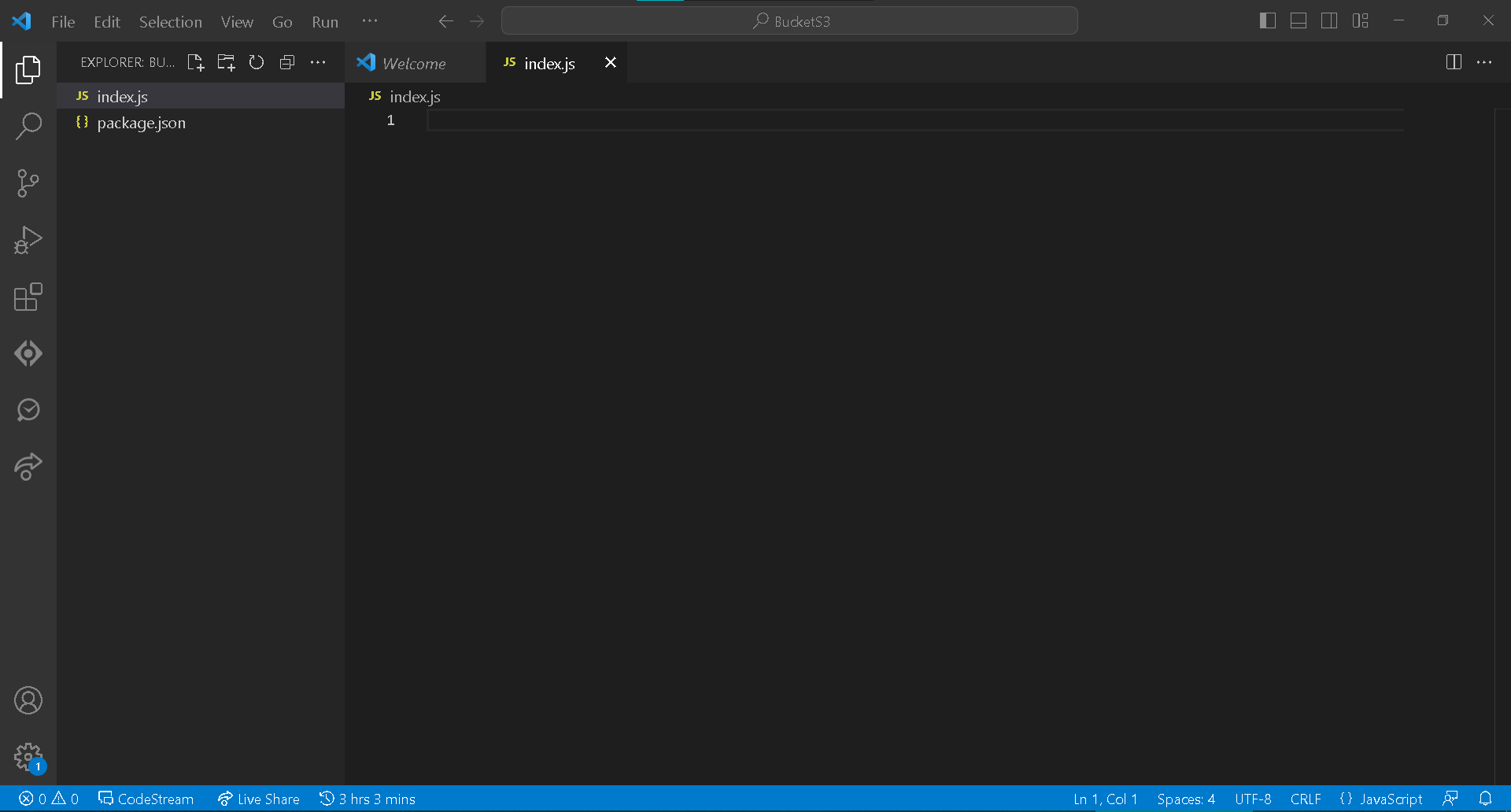Screen dimensions: 1511x812
Task: Click the New Folder icon in Explorer
Action: [x=226, y=63]
